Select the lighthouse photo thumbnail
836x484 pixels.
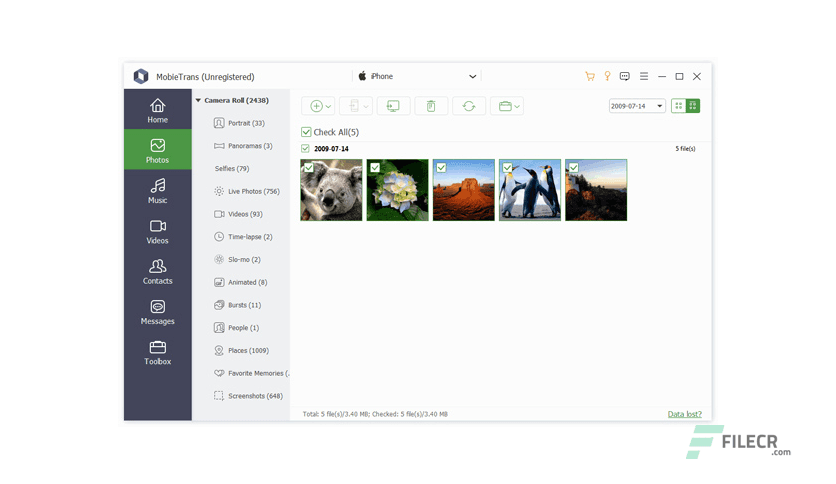click(x=596, y=190)
